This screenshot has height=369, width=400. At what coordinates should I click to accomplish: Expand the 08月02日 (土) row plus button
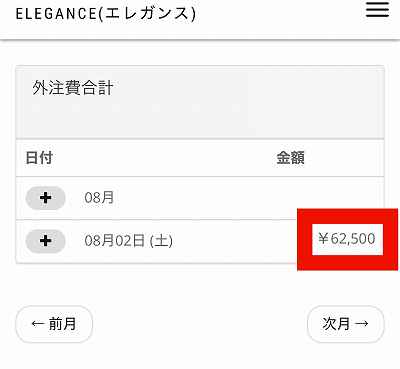(x=45, y=241)
